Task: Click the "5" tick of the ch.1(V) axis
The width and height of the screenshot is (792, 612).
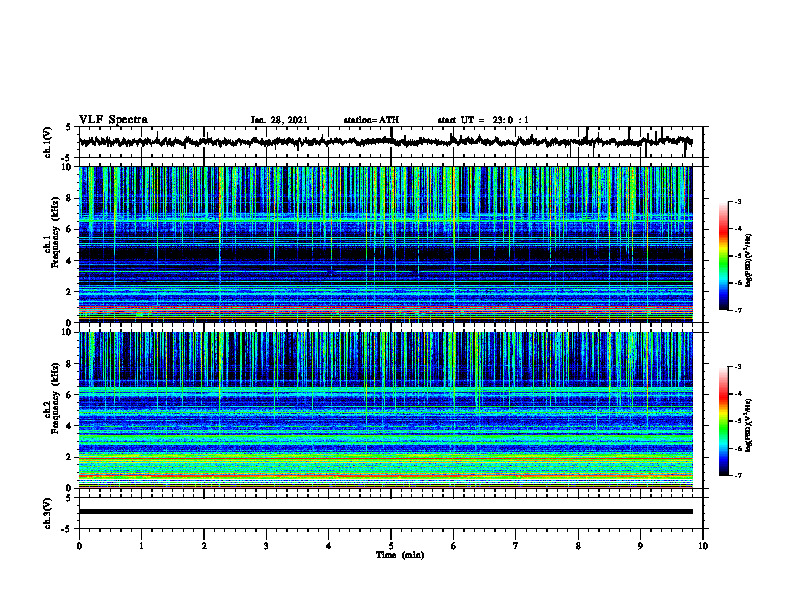Action: click(69, 127)
